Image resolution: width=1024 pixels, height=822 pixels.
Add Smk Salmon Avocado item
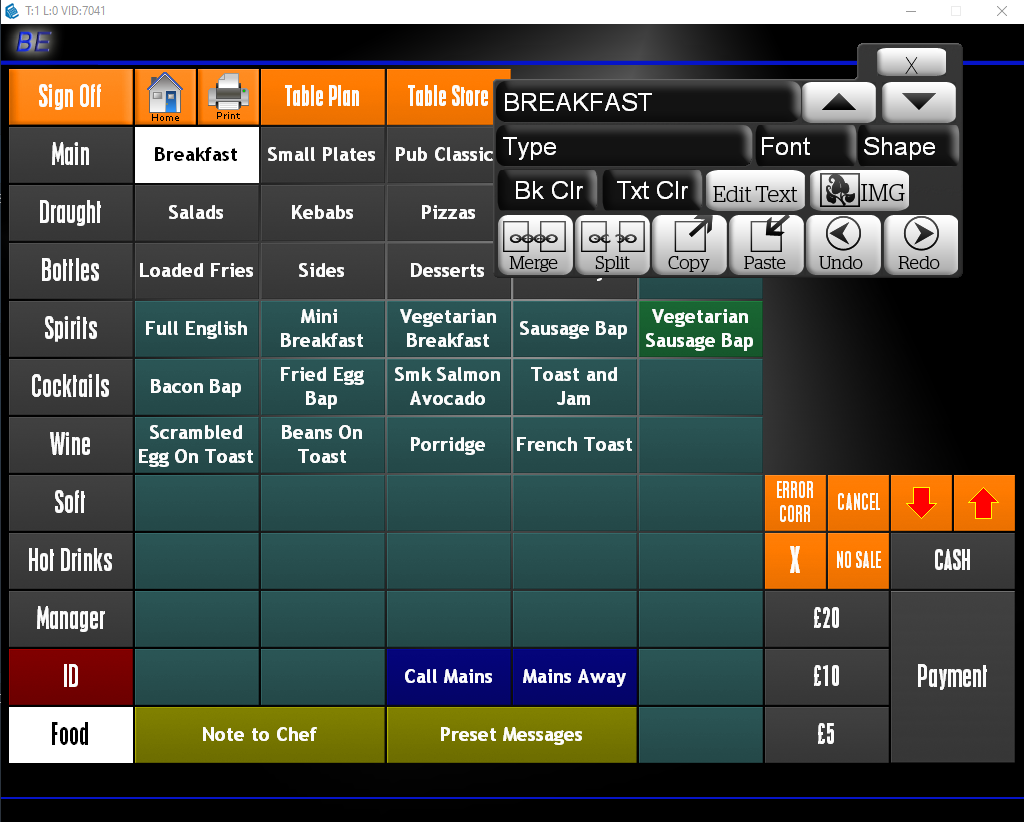click(448, 387)
